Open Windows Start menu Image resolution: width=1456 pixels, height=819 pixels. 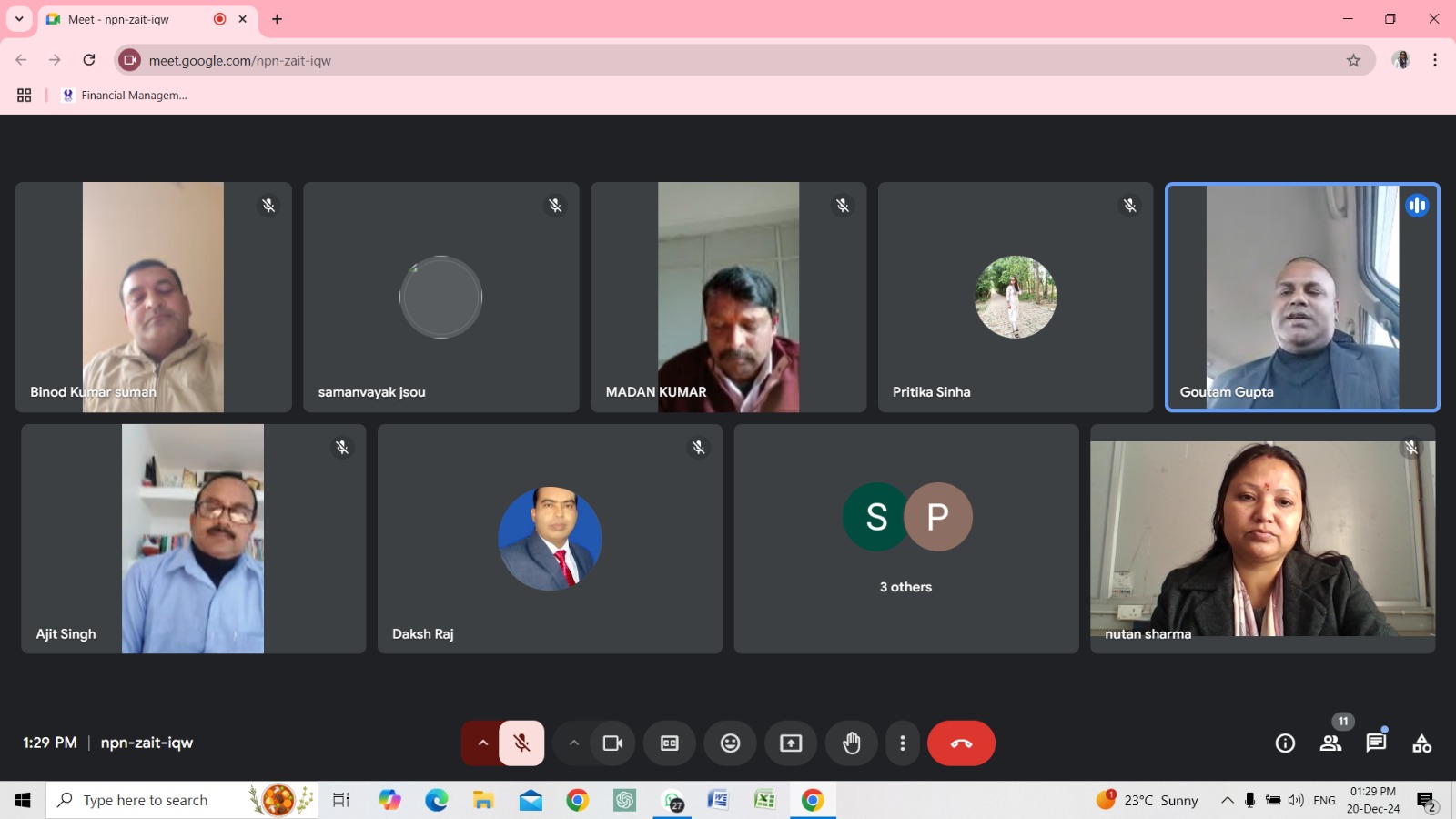point(23,800)
